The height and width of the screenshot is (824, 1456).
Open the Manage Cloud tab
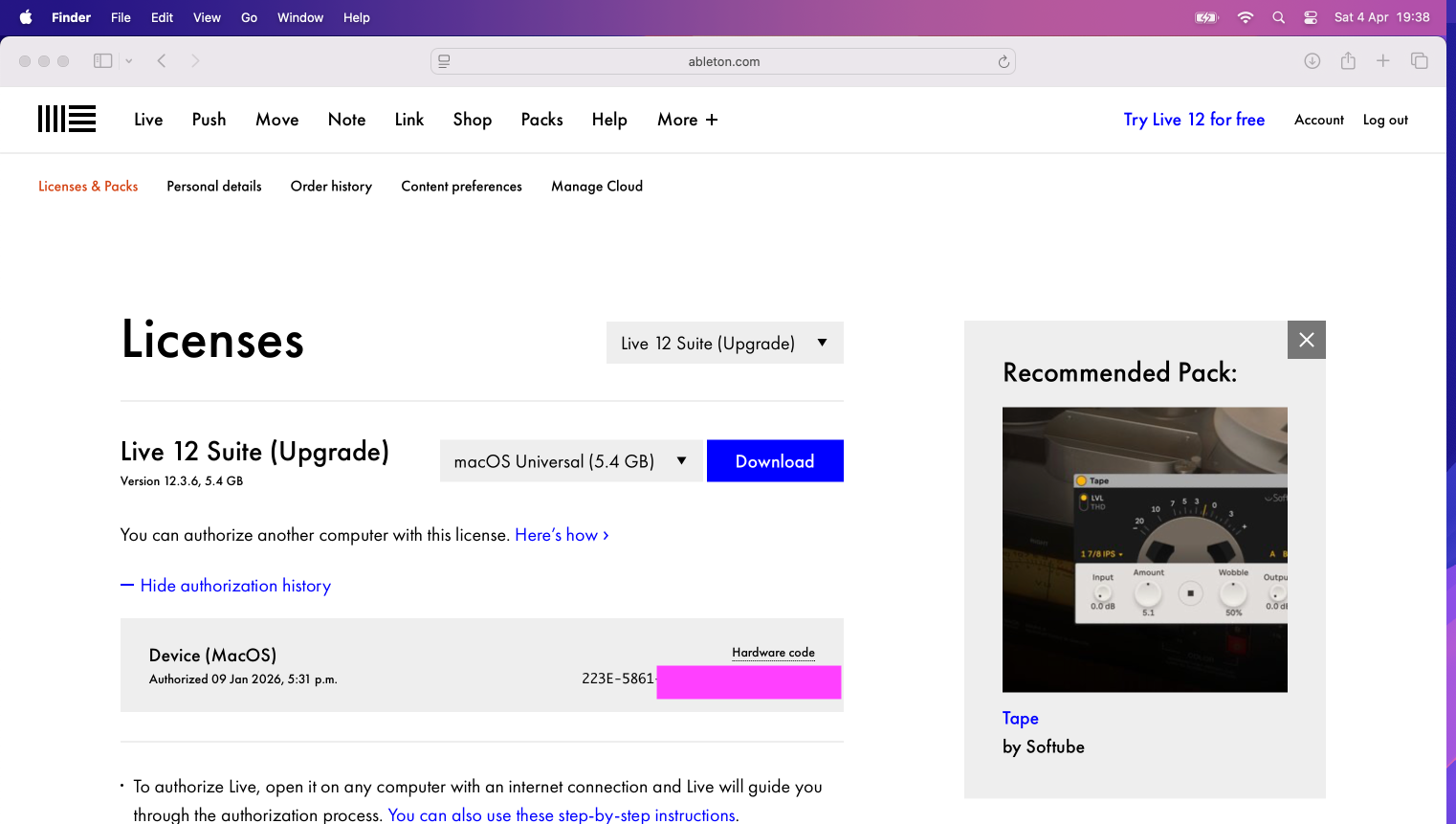coord(596,187)
